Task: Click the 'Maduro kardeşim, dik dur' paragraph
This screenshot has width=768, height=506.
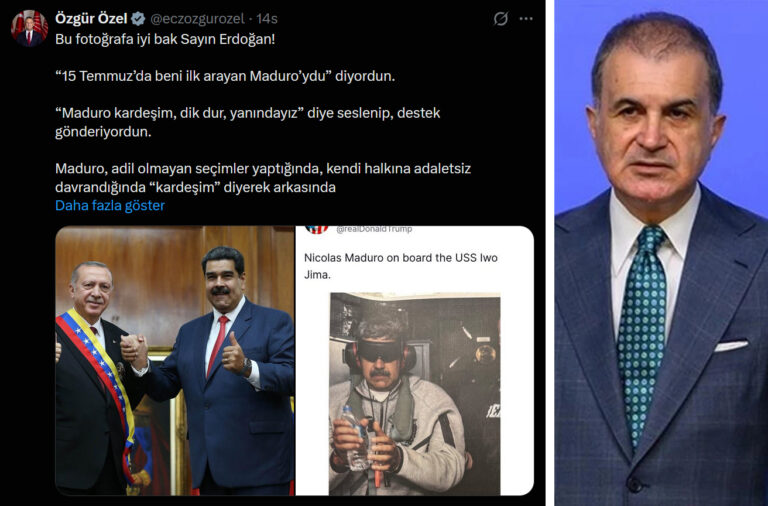Action: 247,122
